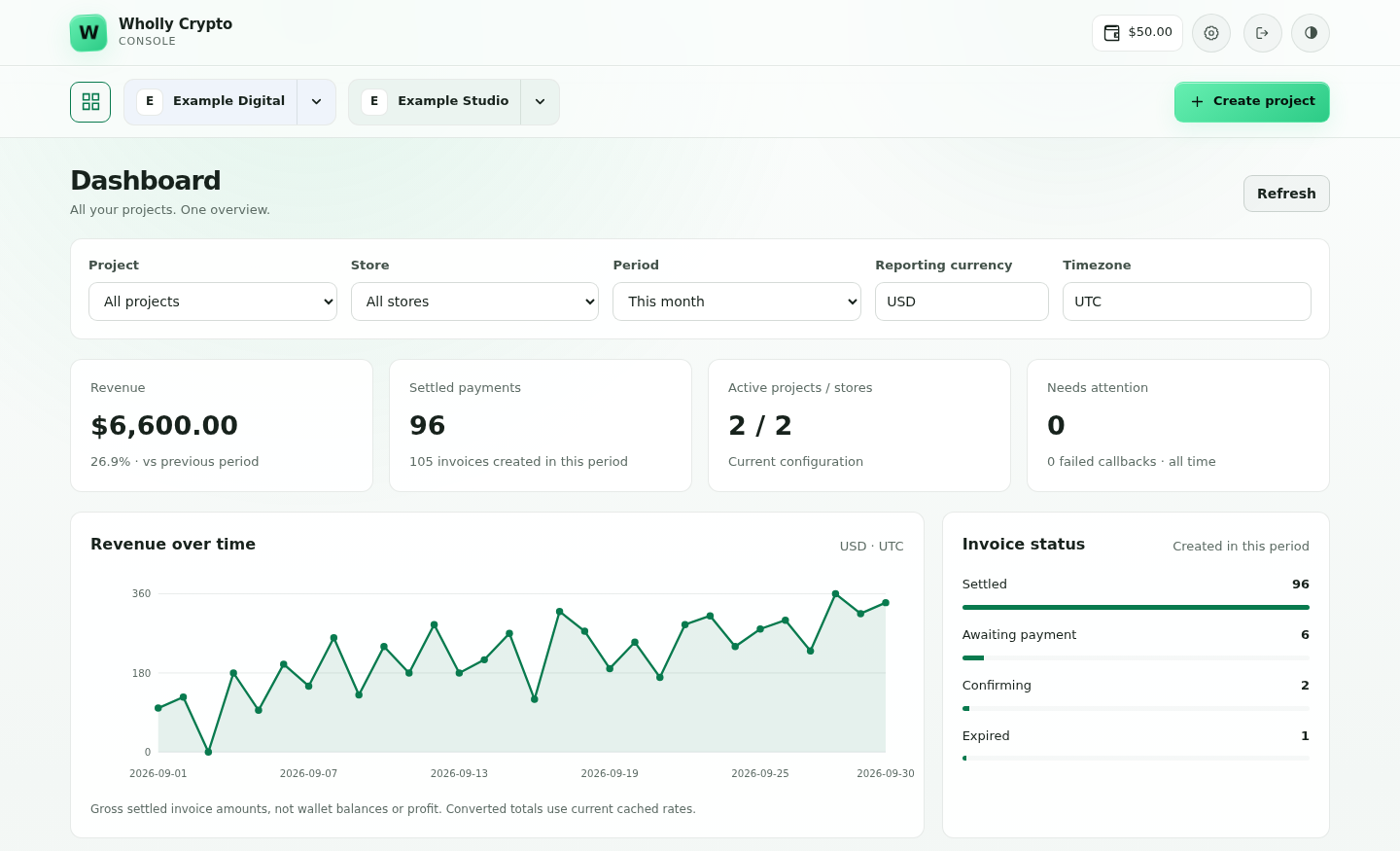Screen dimensions: 1400x851
Task: Toggle the dark/light theme icon
Action: click(1311, 33)
